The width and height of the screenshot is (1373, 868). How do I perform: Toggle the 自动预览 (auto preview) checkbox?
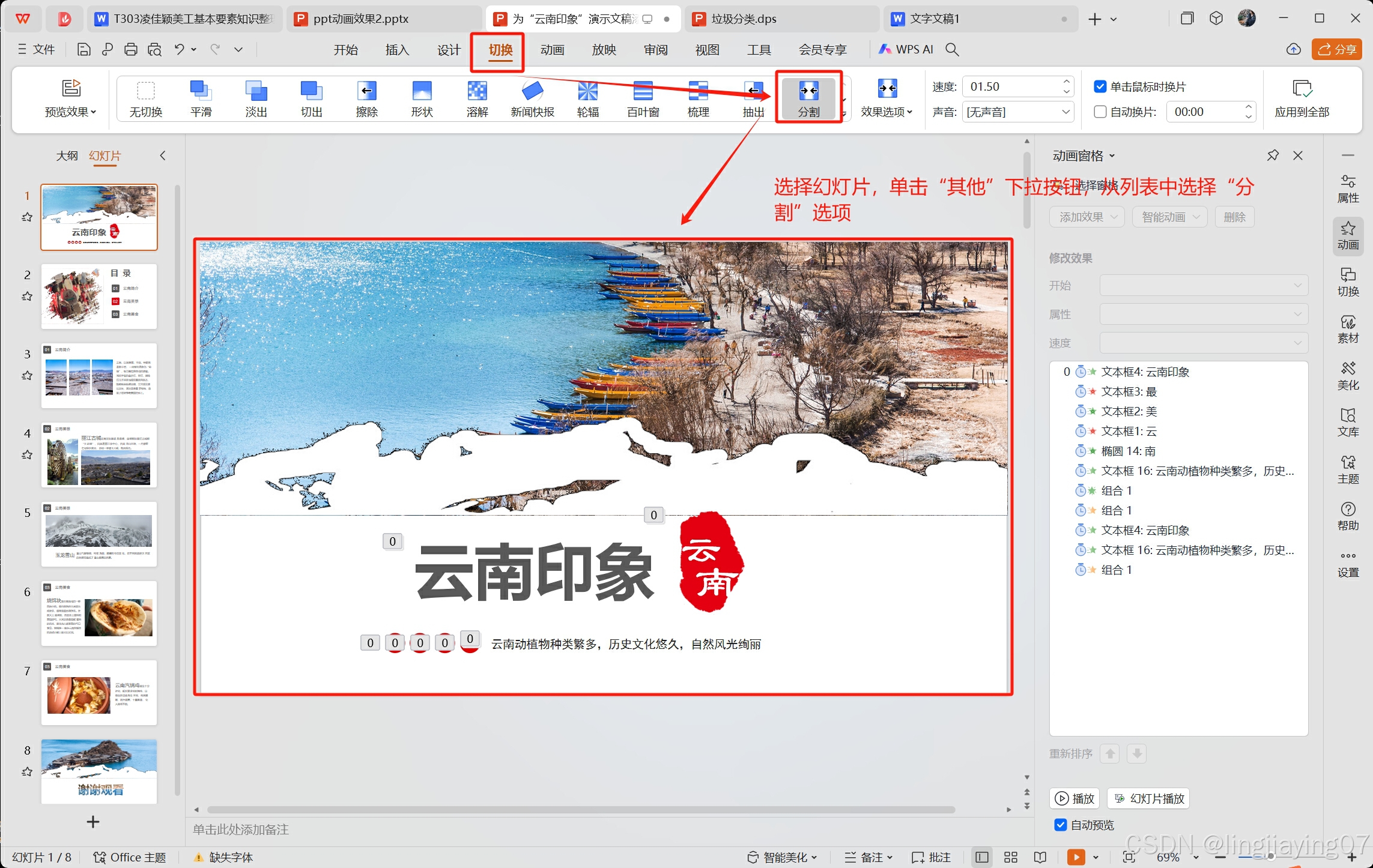[x=1061, y=825]
